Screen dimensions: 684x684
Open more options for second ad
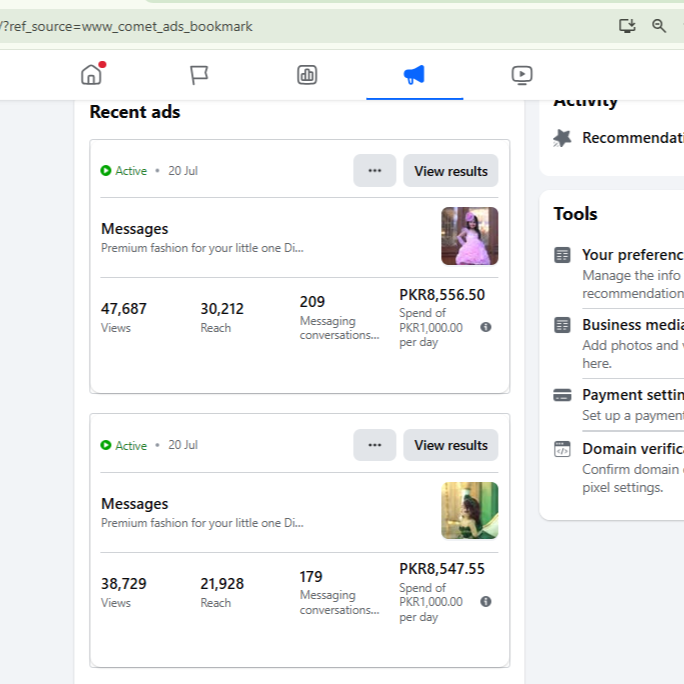375,445
